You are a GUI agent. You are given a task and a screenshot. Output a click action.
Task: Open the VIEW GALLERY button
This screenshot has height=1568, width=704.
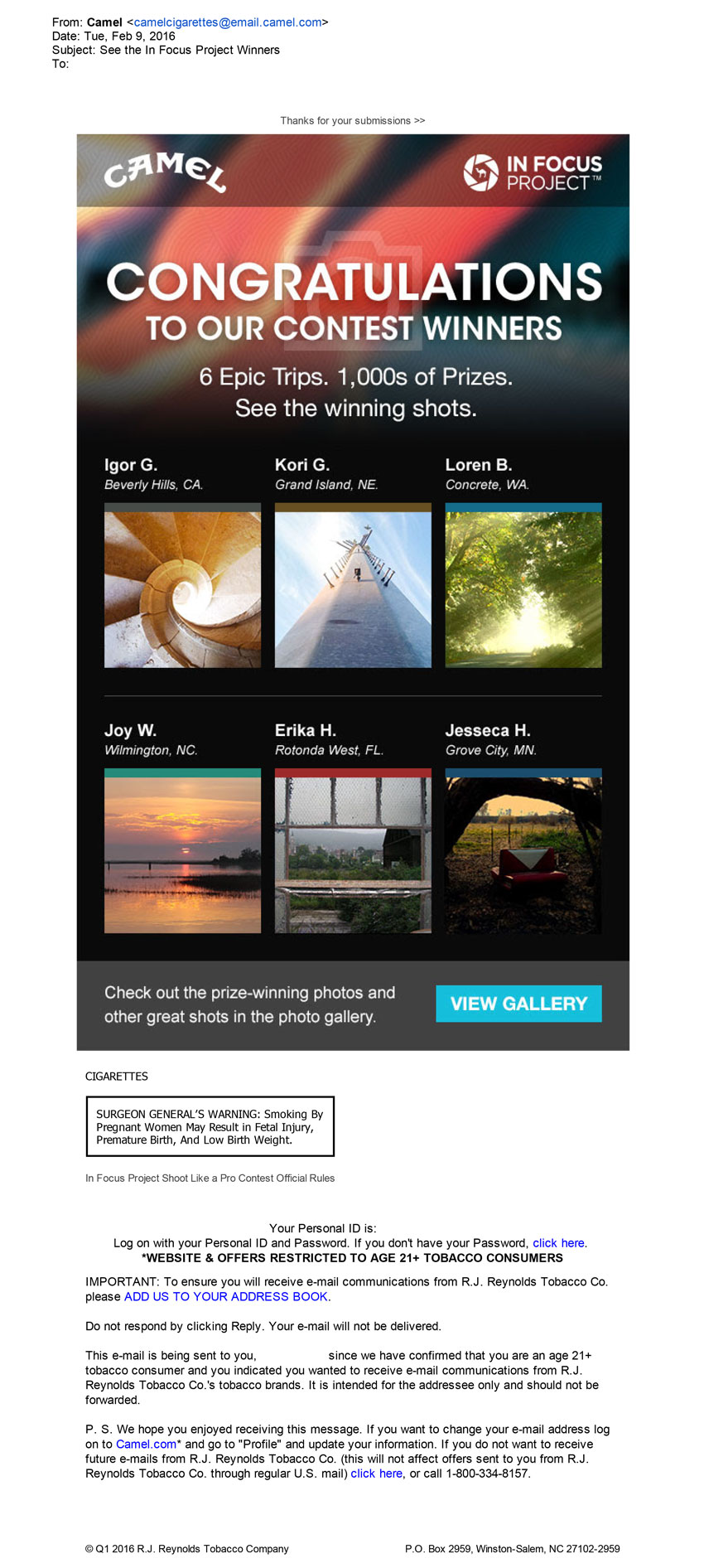pyautogui.click(x=518, y=1004)
